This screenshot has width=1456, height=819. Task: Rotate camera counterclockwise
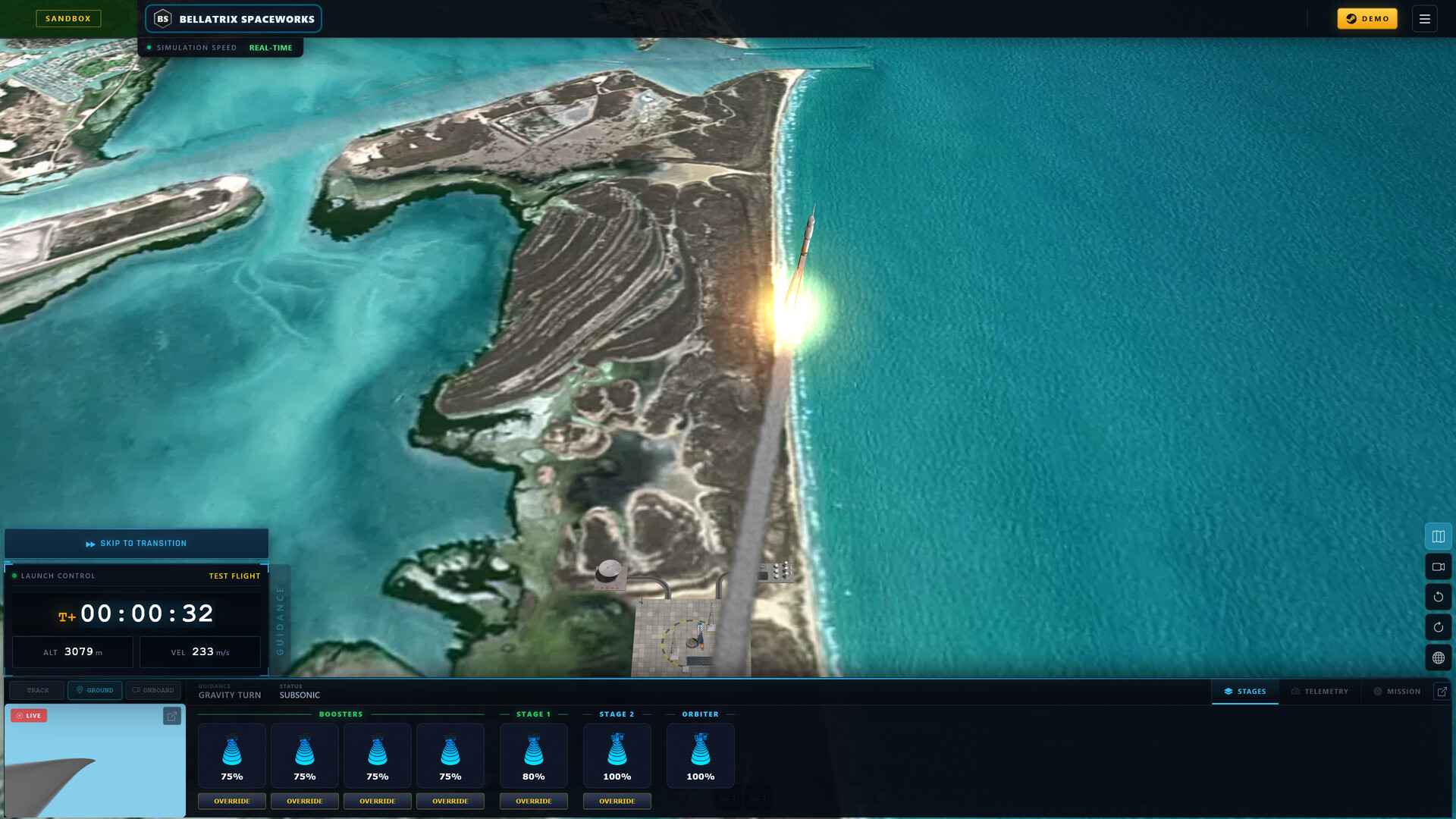(1438, 598)
